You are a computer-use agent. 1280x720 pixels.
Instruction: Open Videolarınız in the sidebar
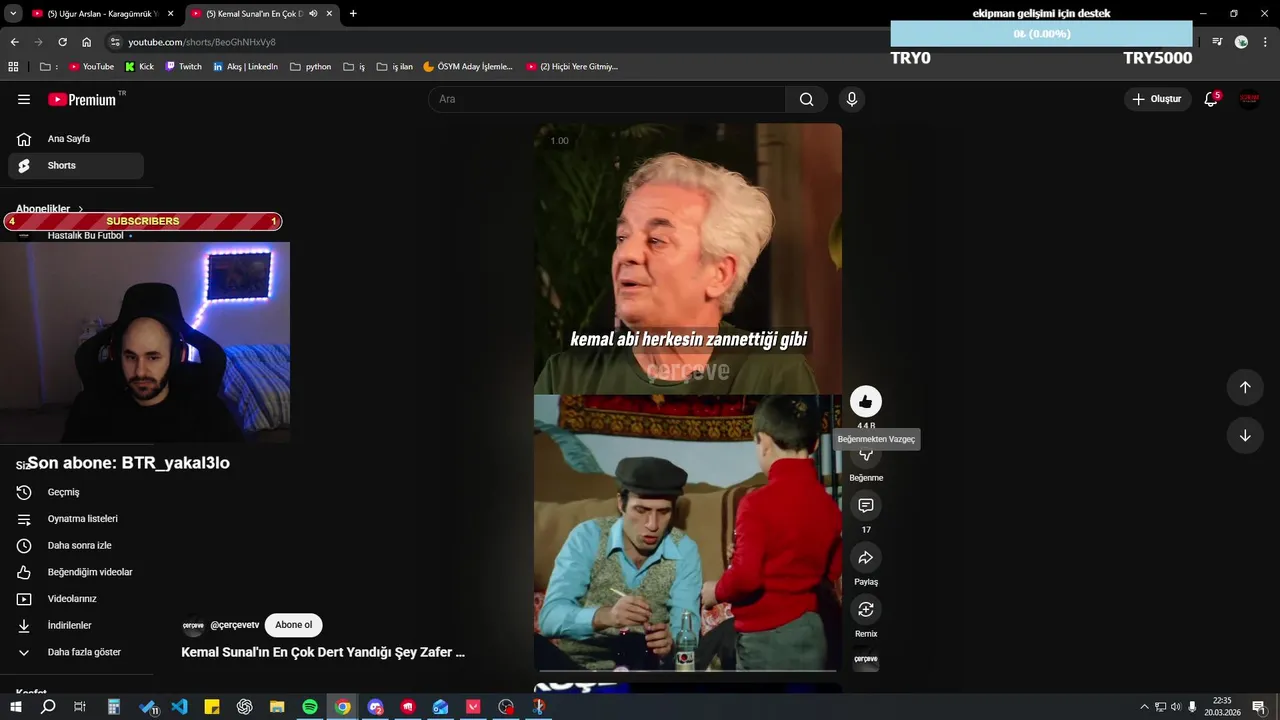pos(76,599)
